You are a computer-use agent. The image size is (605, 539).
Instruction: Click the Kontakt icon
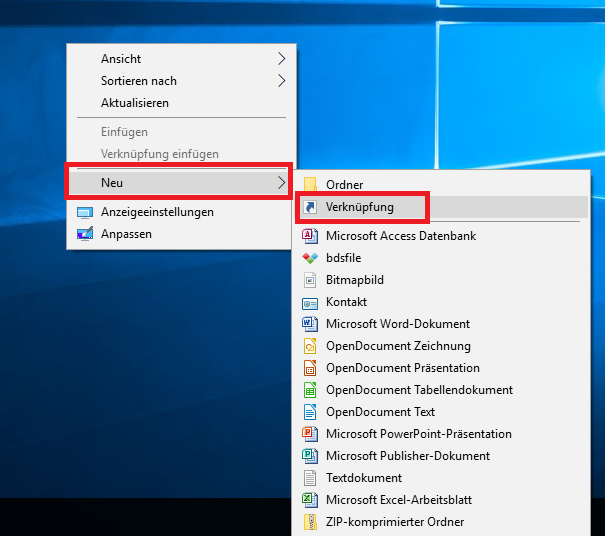(310, 302)
